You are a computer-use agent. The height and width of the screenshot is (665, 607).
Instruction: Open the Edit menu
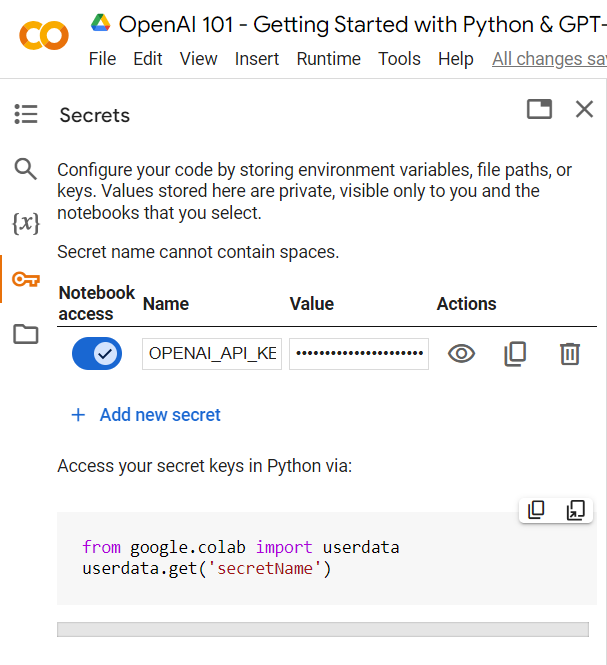tap(148, 59)
